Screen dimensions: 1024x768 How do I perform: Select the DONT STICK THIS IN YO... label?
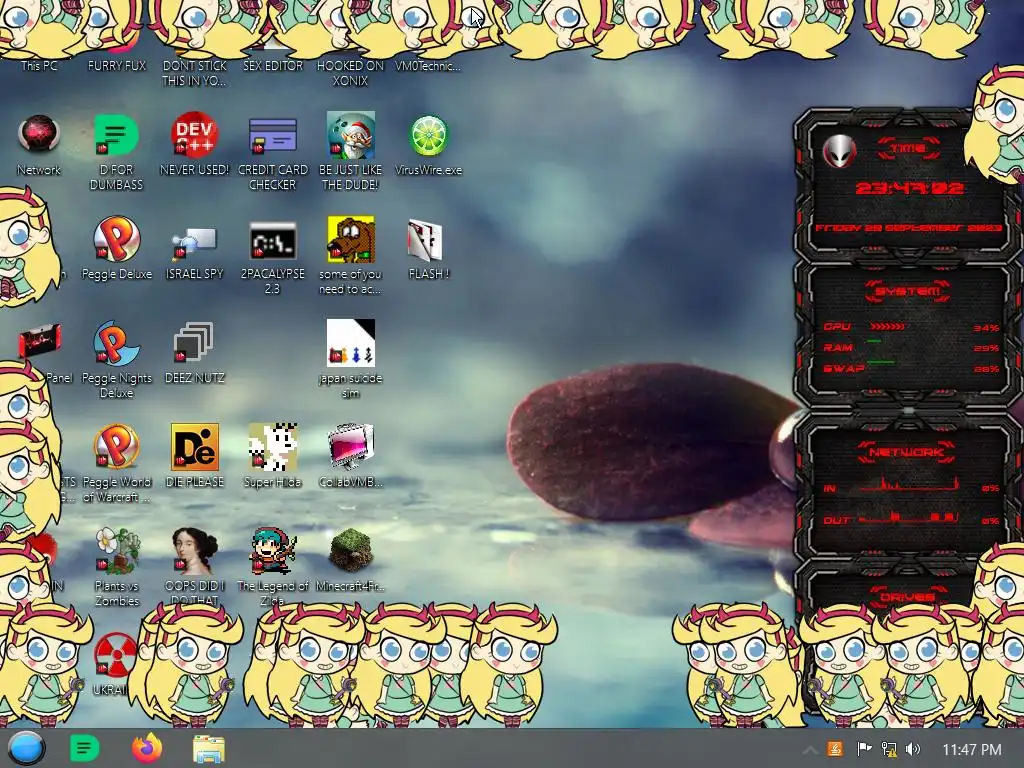195,73
